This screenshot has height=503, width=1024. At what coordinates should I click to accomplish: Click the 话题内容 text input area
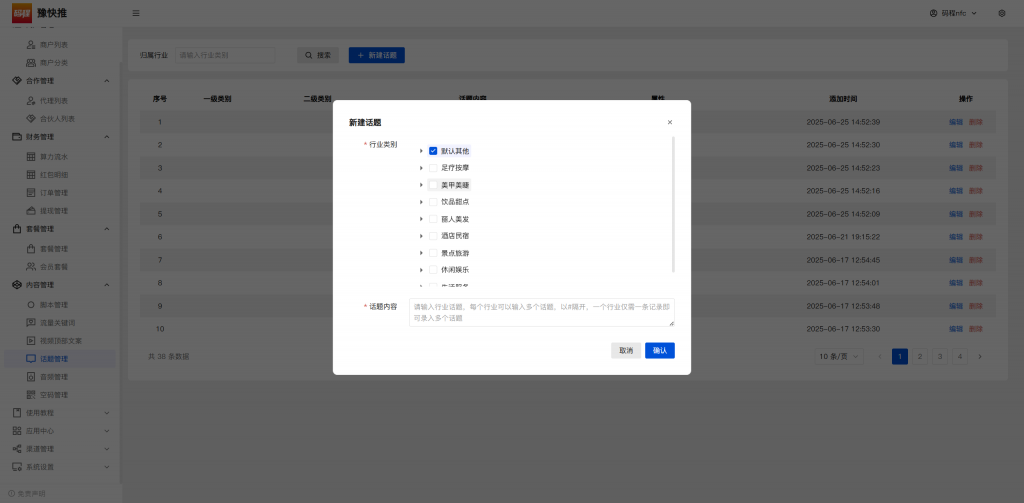(541, 312)
